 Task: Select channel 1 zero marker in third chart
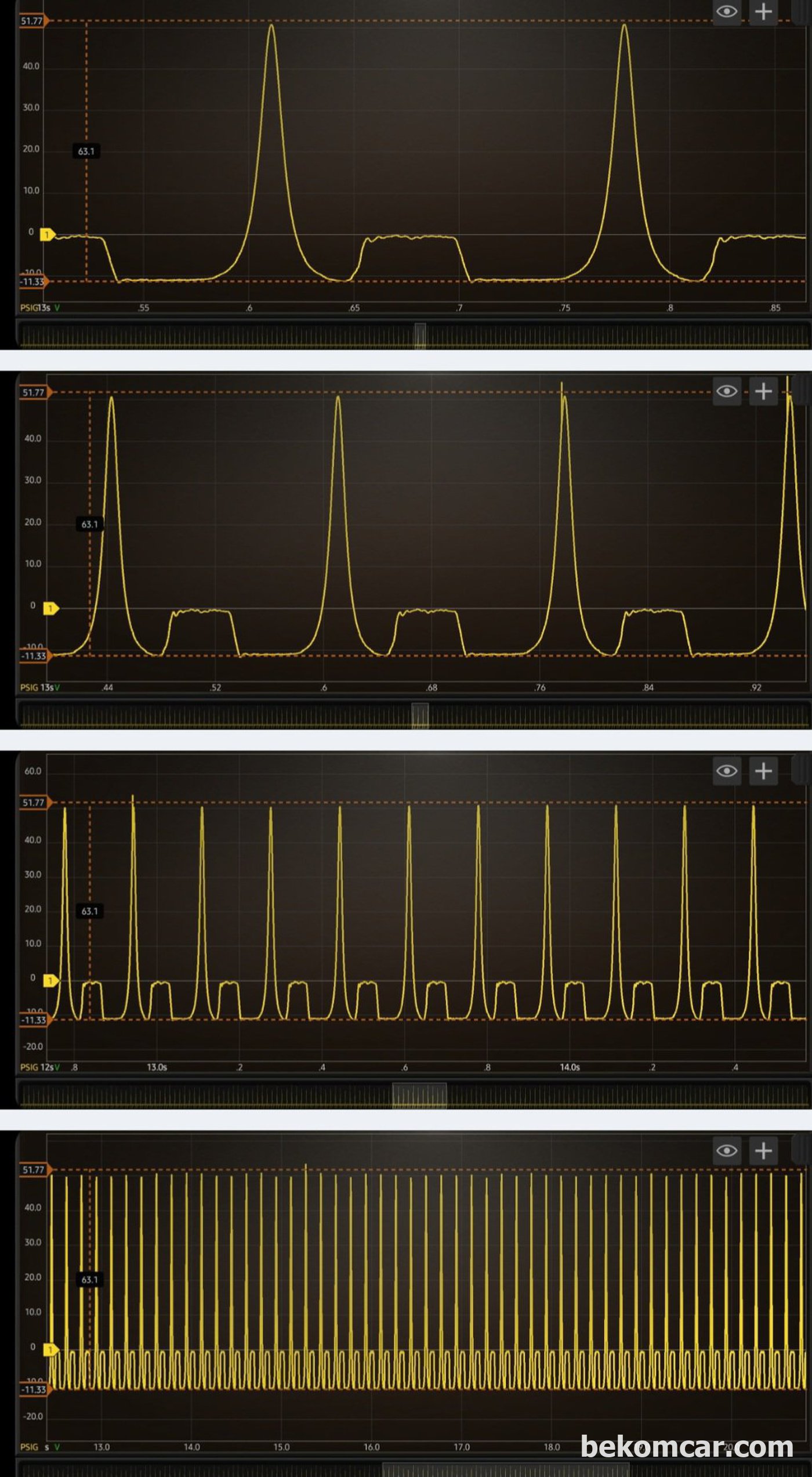click(51, 980)
